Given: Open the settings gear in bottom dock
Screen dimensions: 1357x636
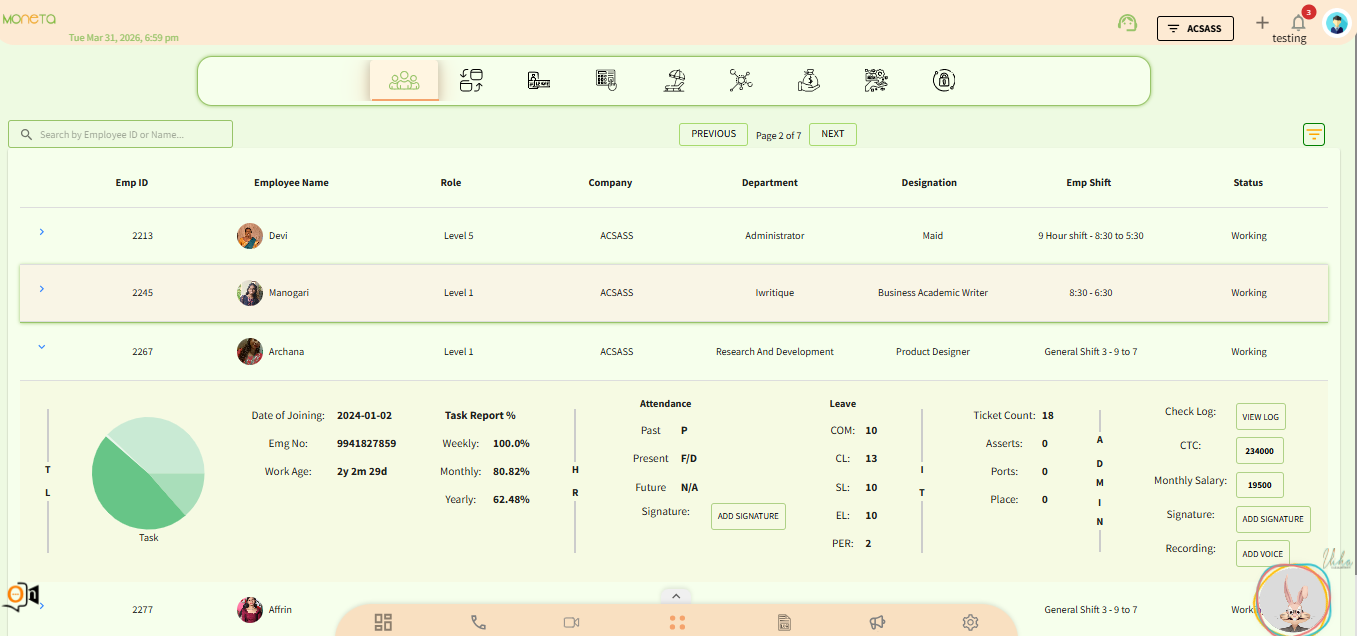Looking at the screenshot, I should (x=970, y=622).
